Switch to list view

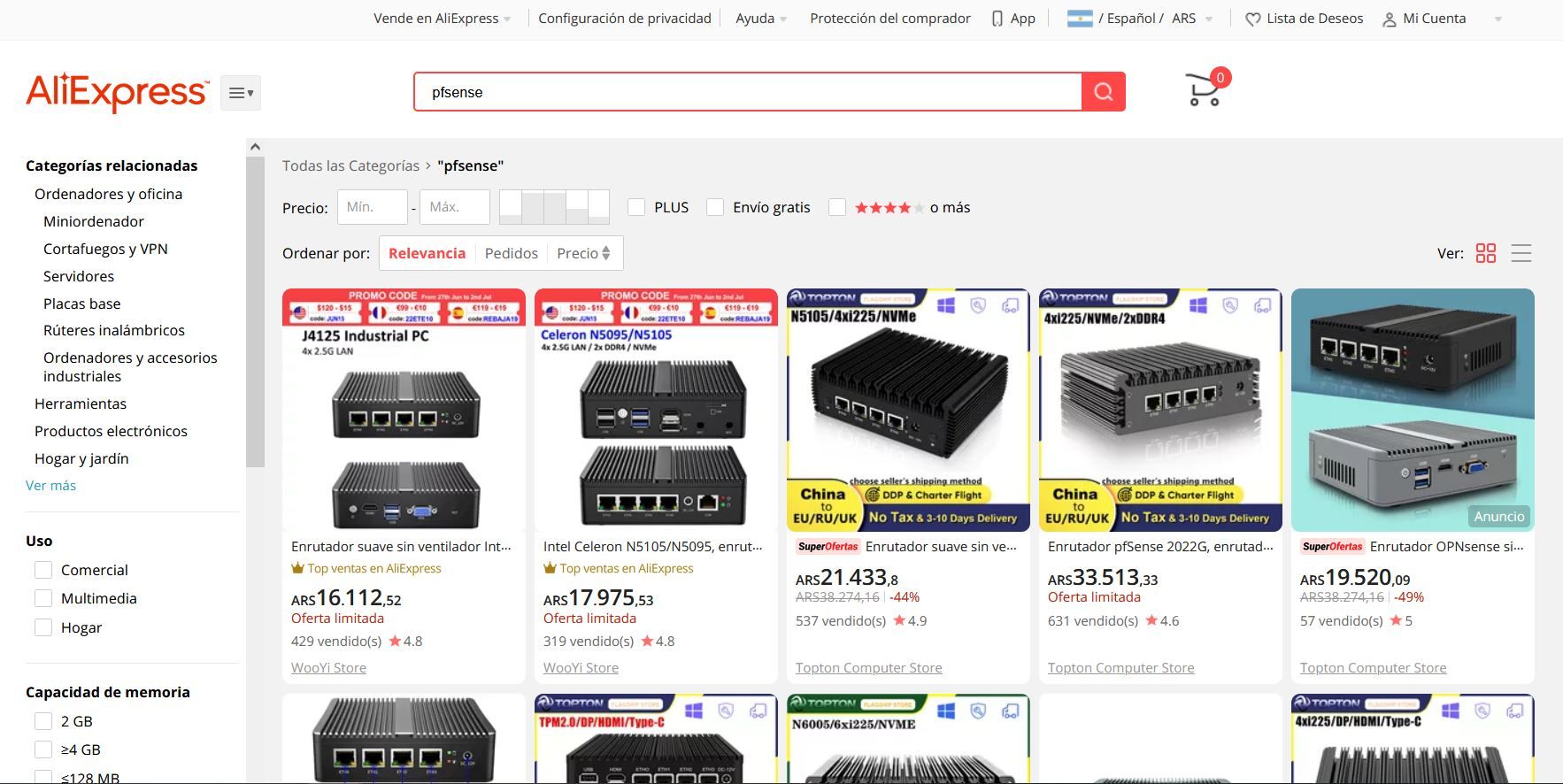tap(1521, 254)
